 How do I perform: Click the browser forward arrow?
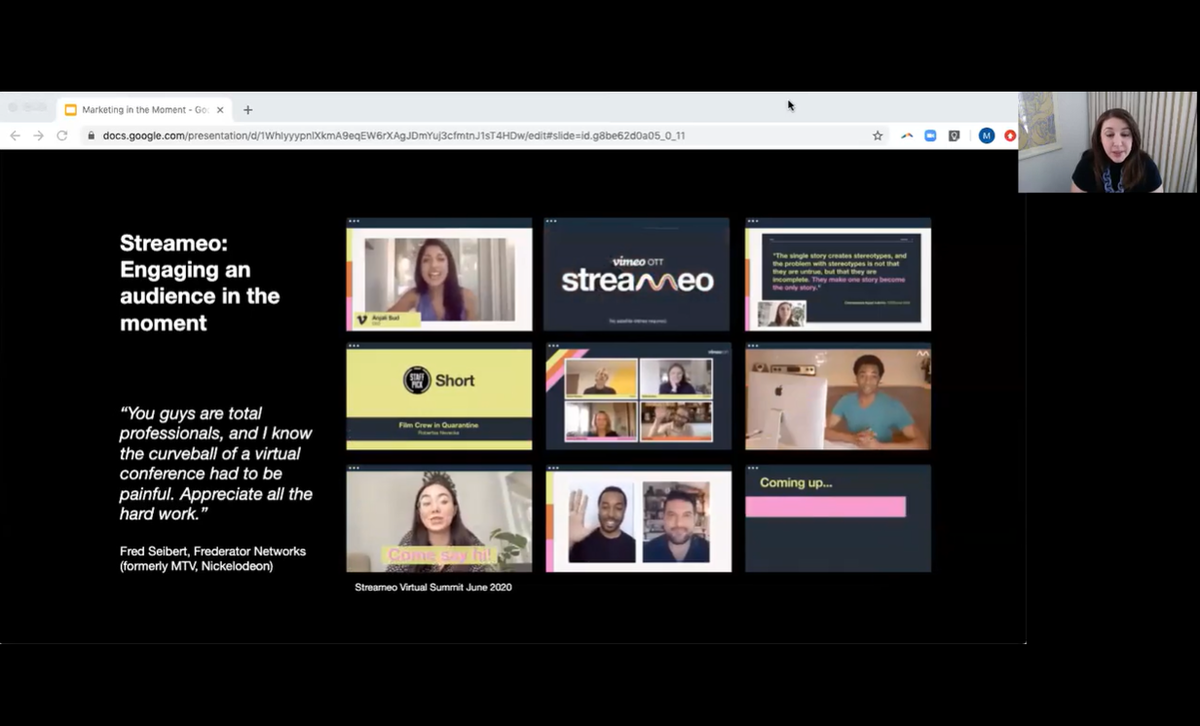38,136
